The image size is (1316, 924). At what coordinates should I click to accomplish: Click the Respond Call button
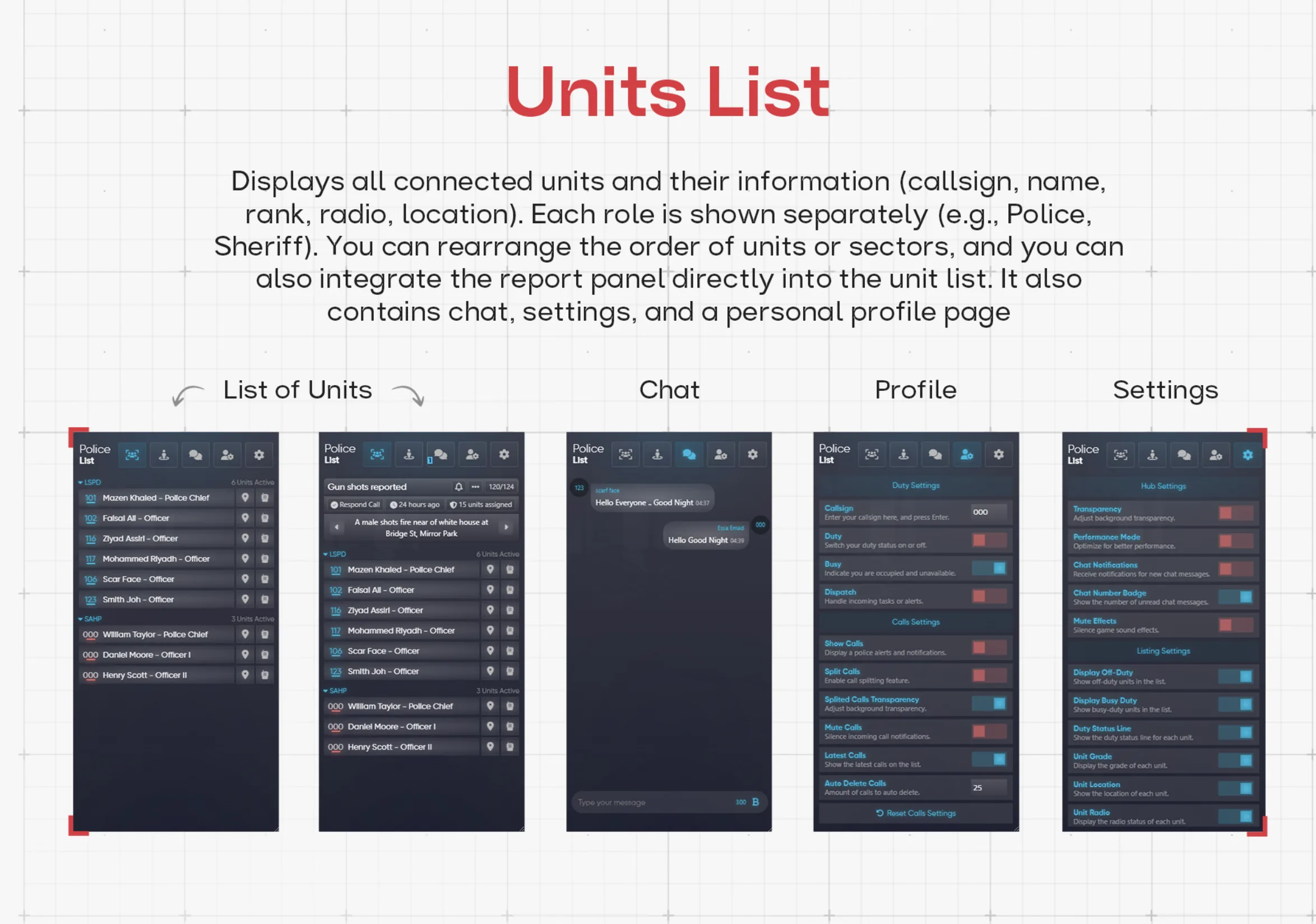[x=355, y=505]
